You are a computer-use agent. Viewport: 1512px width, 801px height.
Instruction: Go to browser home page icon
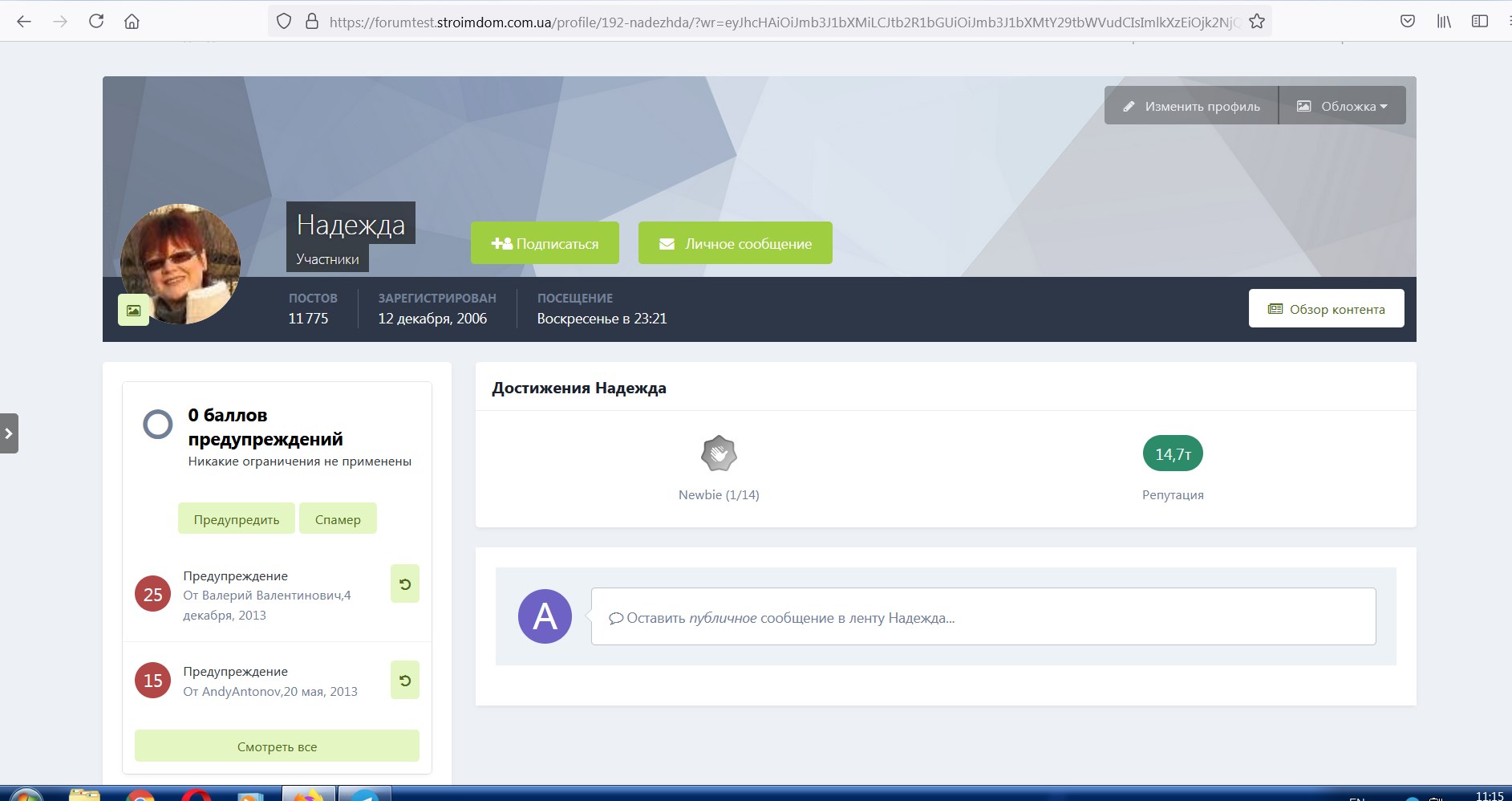[x=132, y=22]
